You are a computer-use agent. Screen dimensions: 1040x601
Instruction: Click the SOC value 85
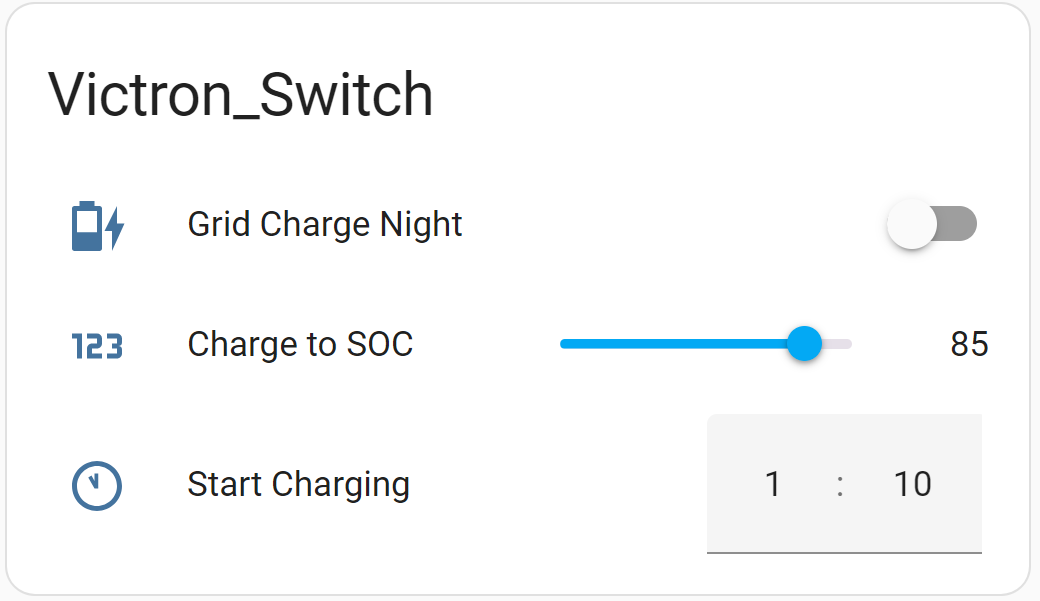[x=968, y=344]
